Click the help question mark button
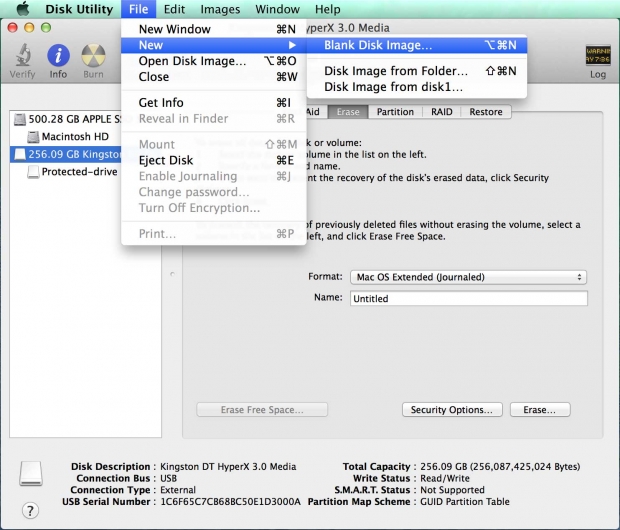This screenshot has width=620, height=530. click(x=30, y=510)
